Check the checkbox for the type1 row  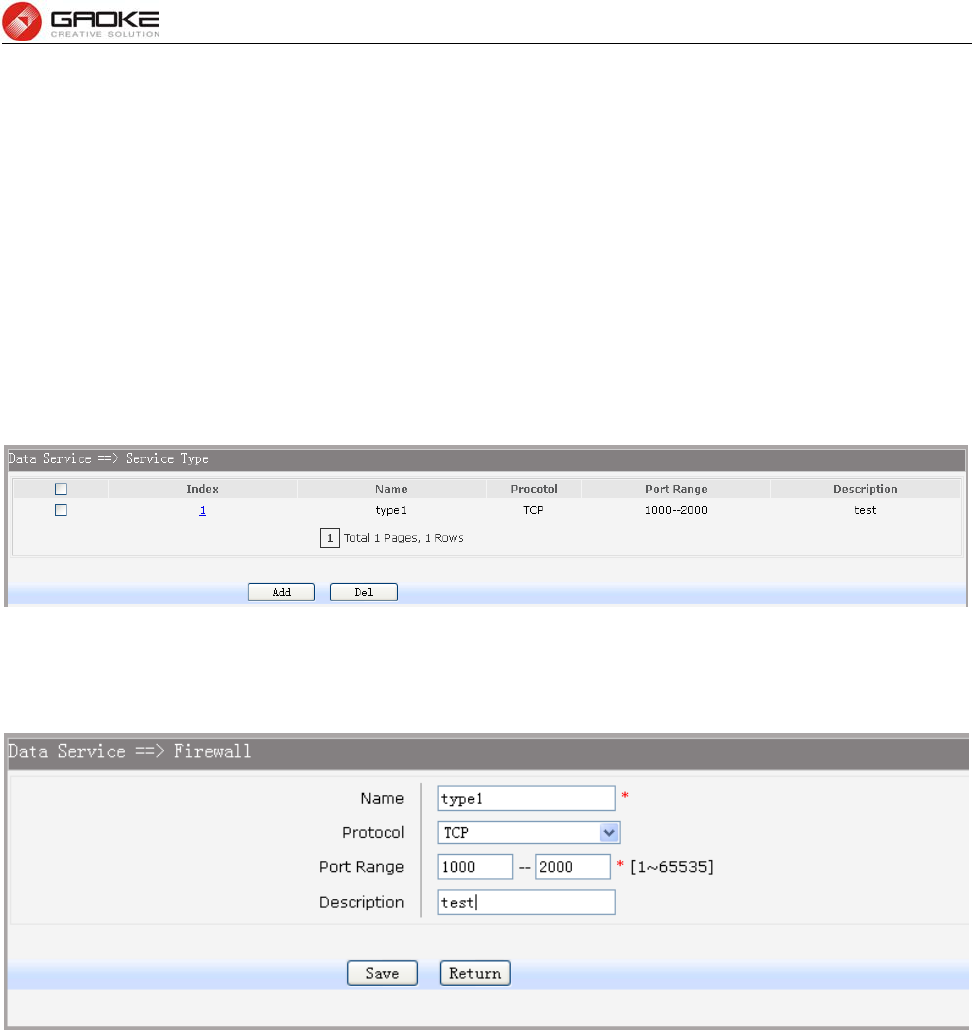coord(61,510)
